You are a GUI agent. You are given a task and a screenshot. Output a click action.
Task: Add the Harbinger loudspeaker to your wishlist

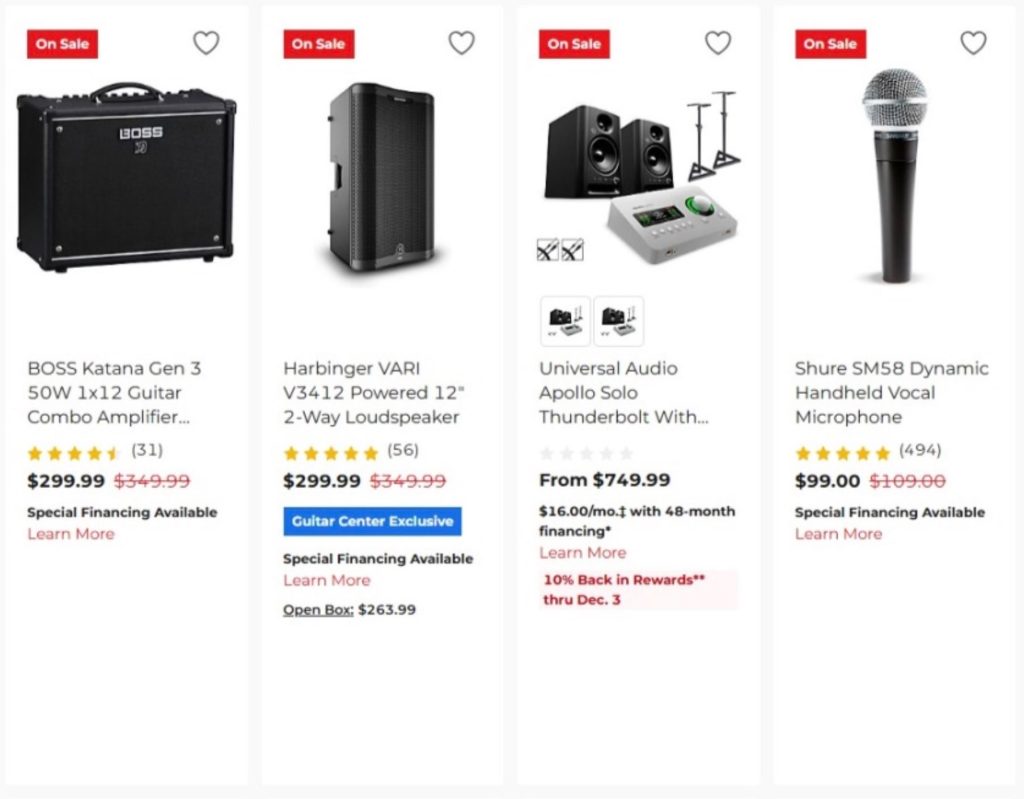462,43
